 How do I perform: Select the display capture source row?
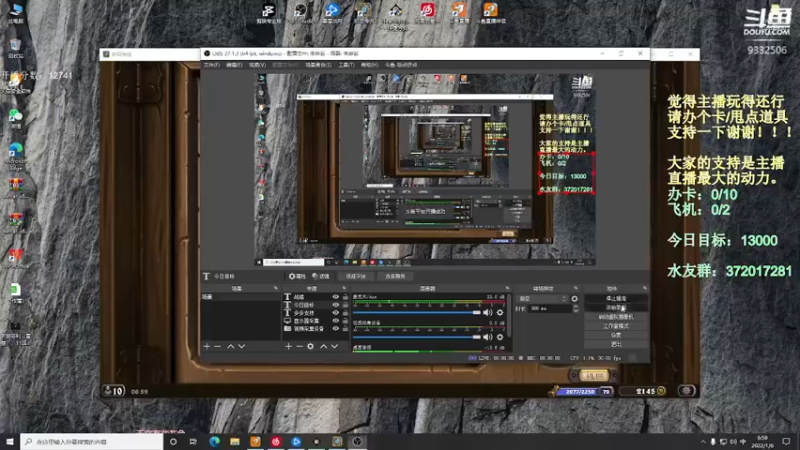[x=315, y=321]
